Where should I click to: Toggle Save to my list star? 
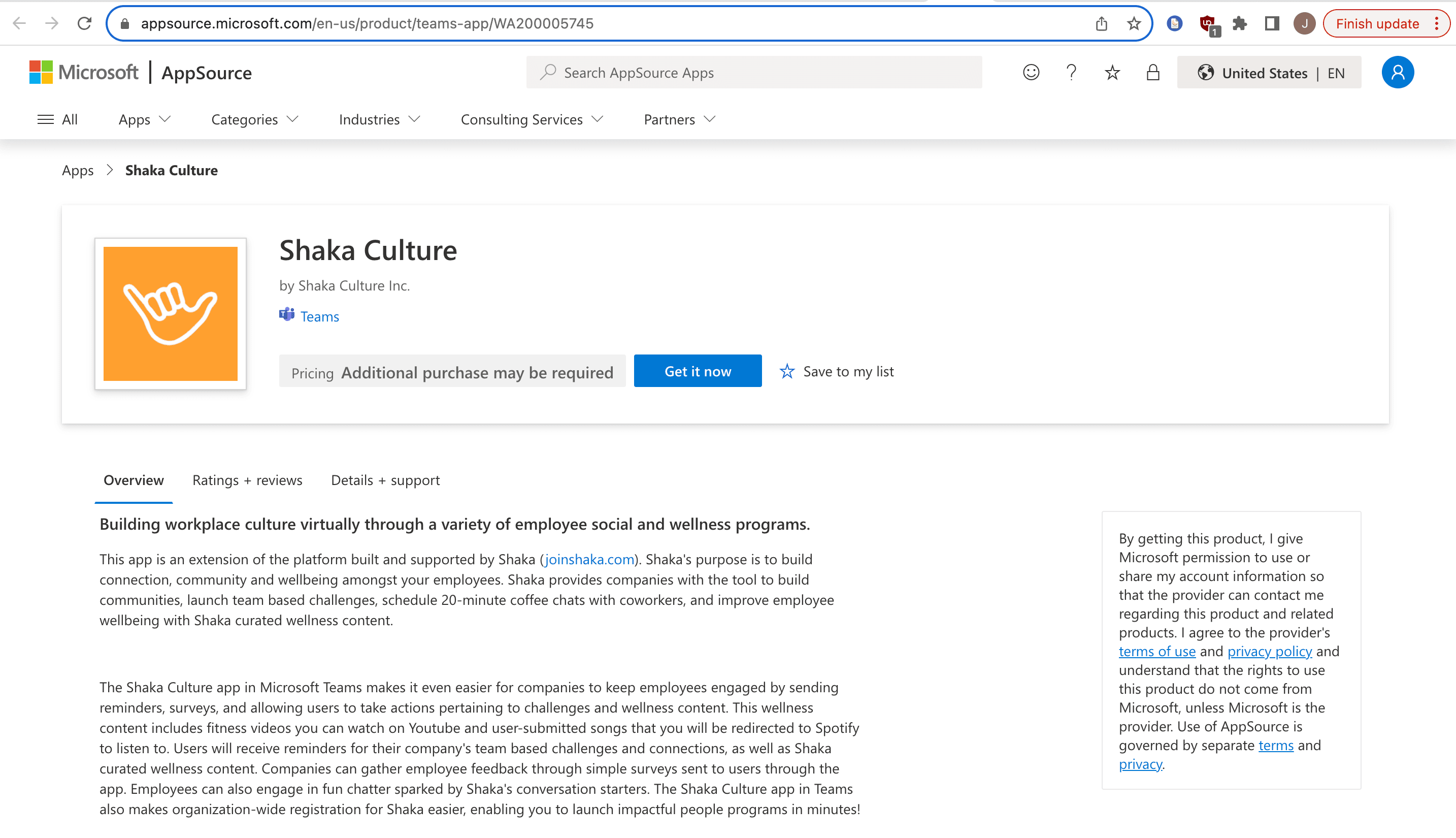click(786, 370)
